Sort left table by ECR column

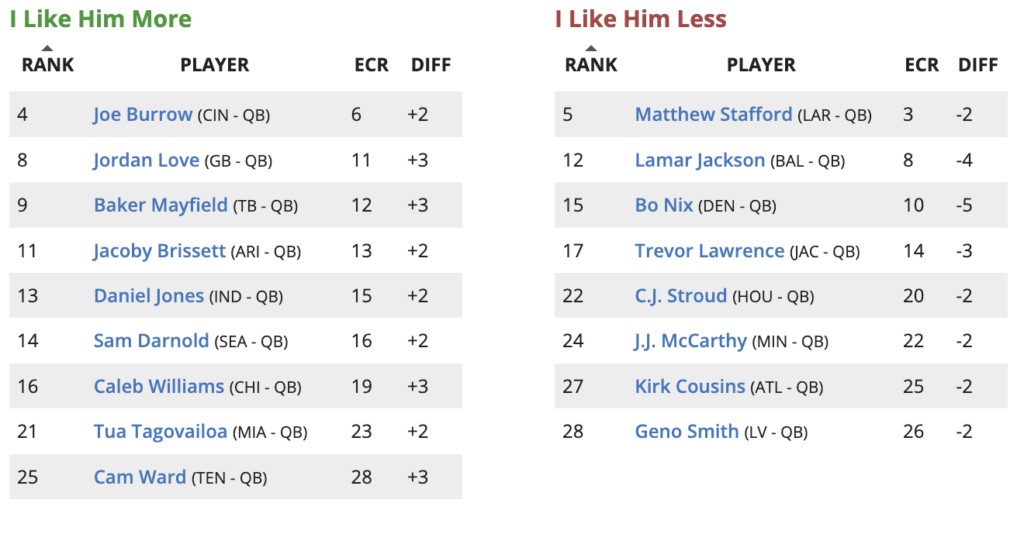(371, 65)
